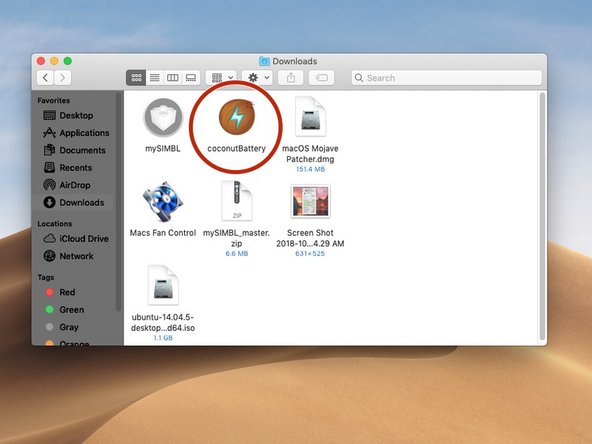Screen dimensions: 592x444
Task: Open the group-by arrangement dropdown
Action: point(222,78)
